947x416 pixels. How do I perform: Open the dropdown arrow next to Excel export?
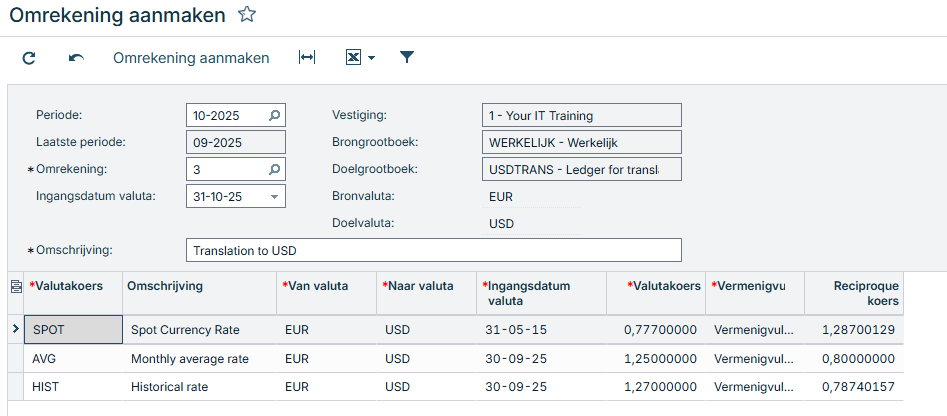pyautogui.click(x=372, y=58)
